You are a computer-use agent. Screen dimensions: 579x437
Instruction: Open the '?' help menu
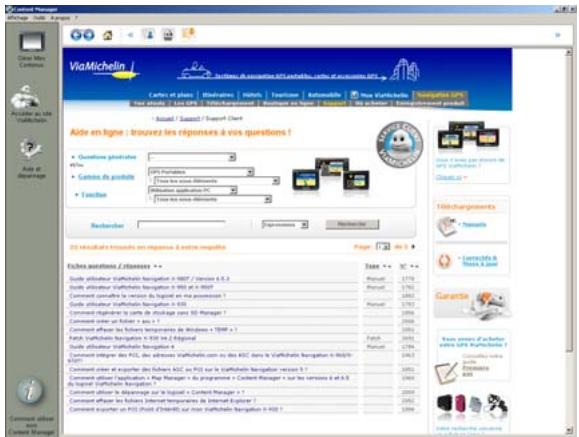(x=76, y=18)
